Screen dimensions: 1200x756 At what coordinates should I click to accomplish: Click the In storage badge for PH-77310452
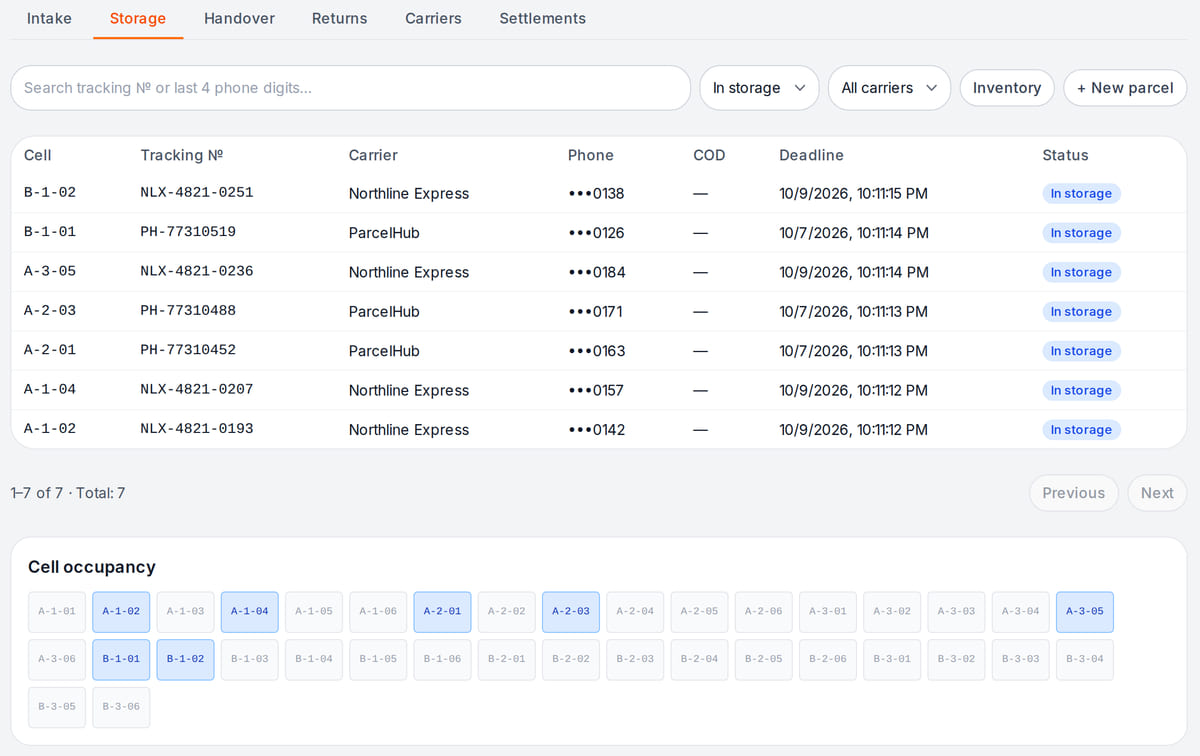(x=1081, y=351)
